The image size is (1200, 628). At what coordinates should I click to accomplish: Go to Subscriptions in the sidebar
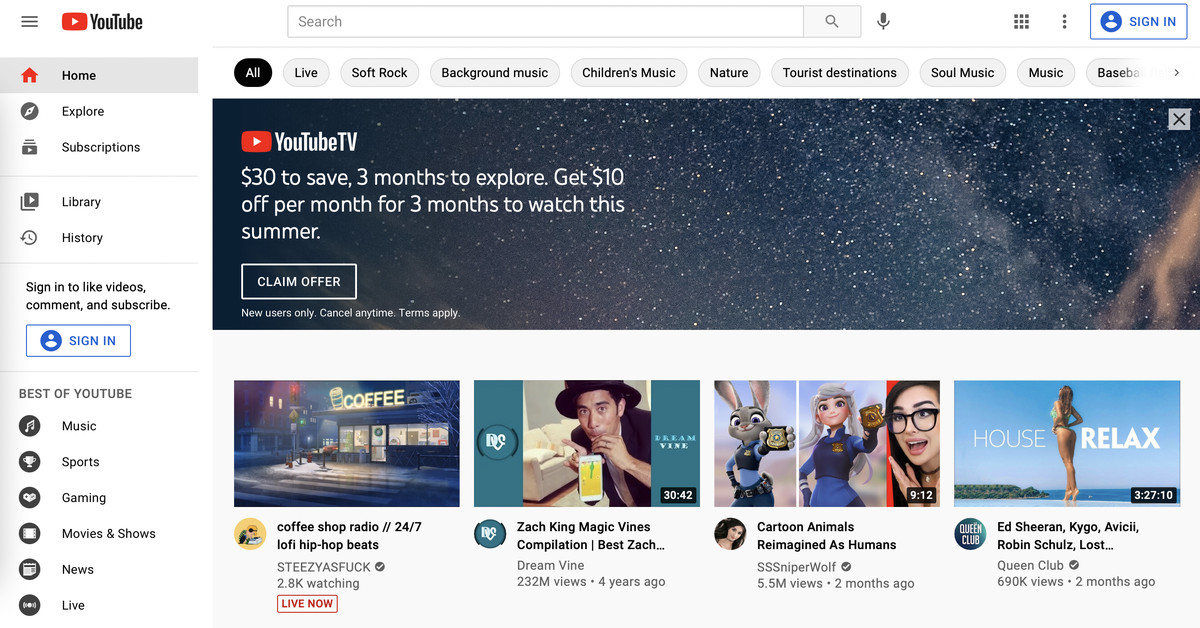(x=100, y=147)
